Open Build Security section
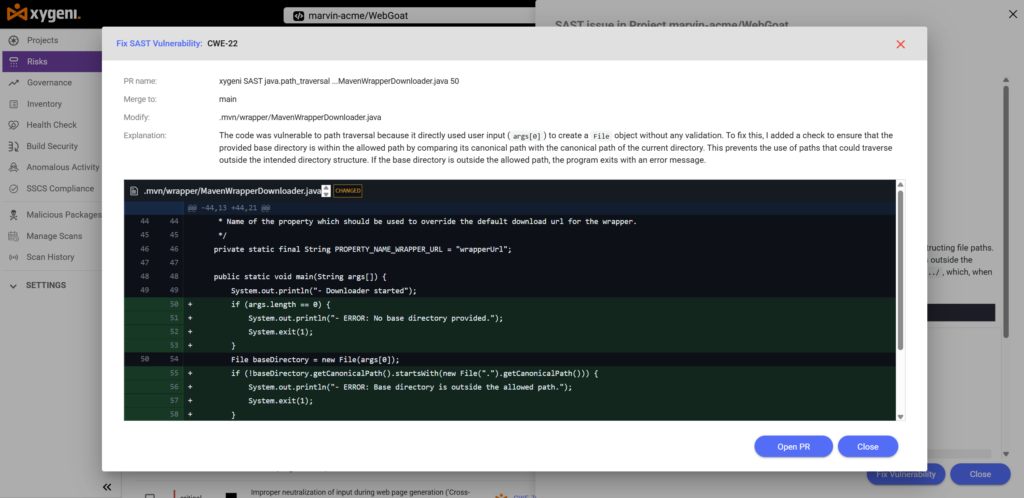 coord(52,146)
